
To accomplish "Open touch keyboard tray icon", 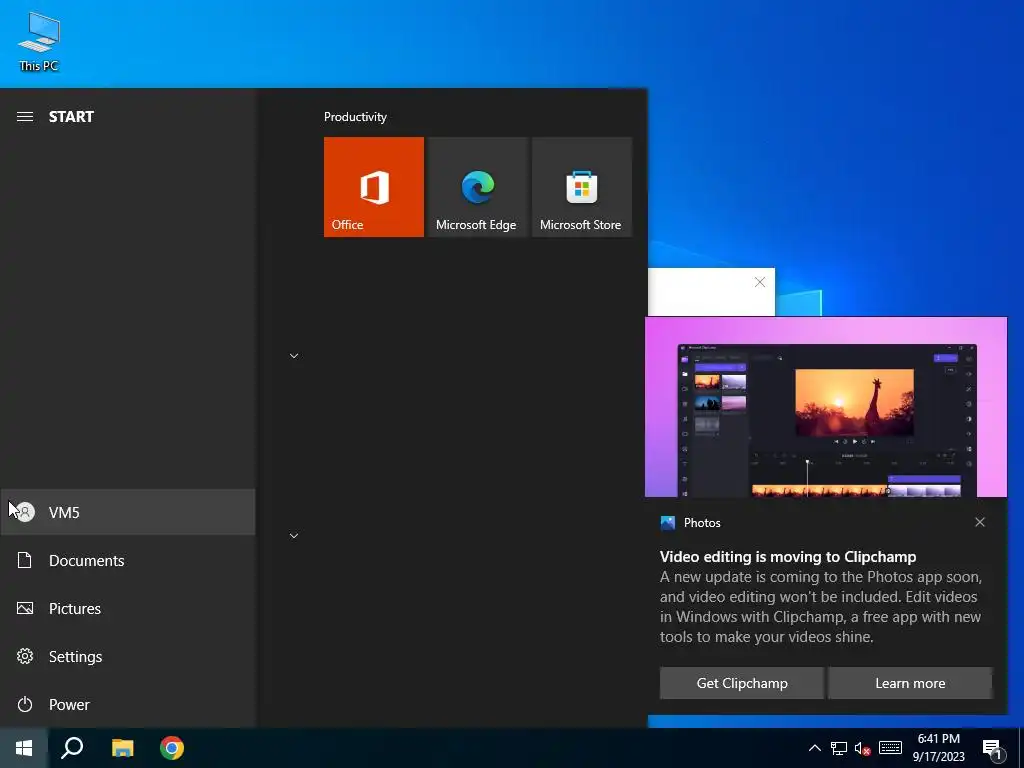I will pyautogui.click(x=890, y=748).
